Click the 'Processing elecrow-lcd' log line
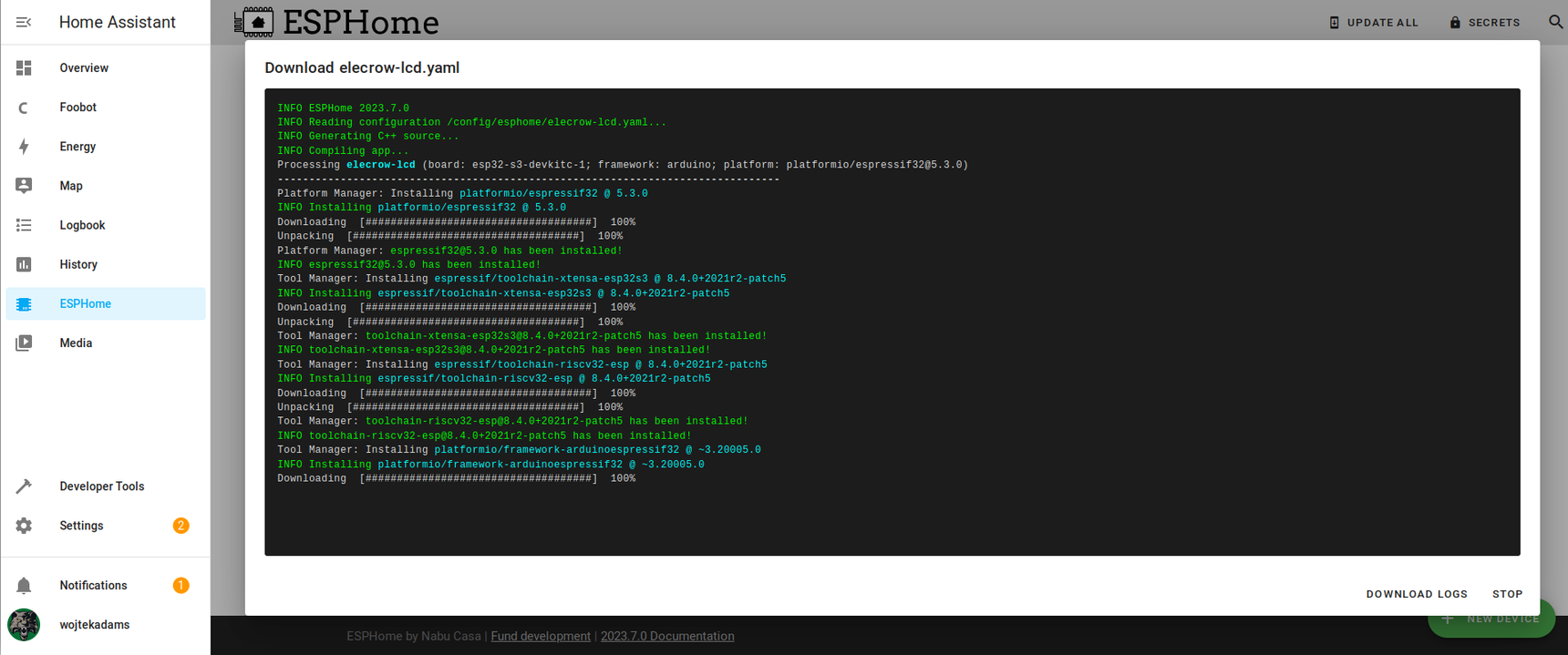This screenshot has height=655, width=1568. 623,165
